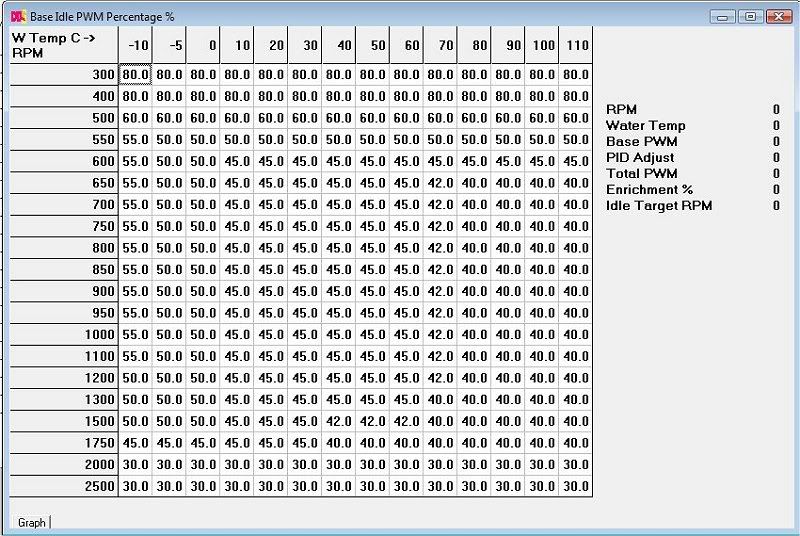Close the Base Idle PWM Percentage window

click(x=778, y=16)
